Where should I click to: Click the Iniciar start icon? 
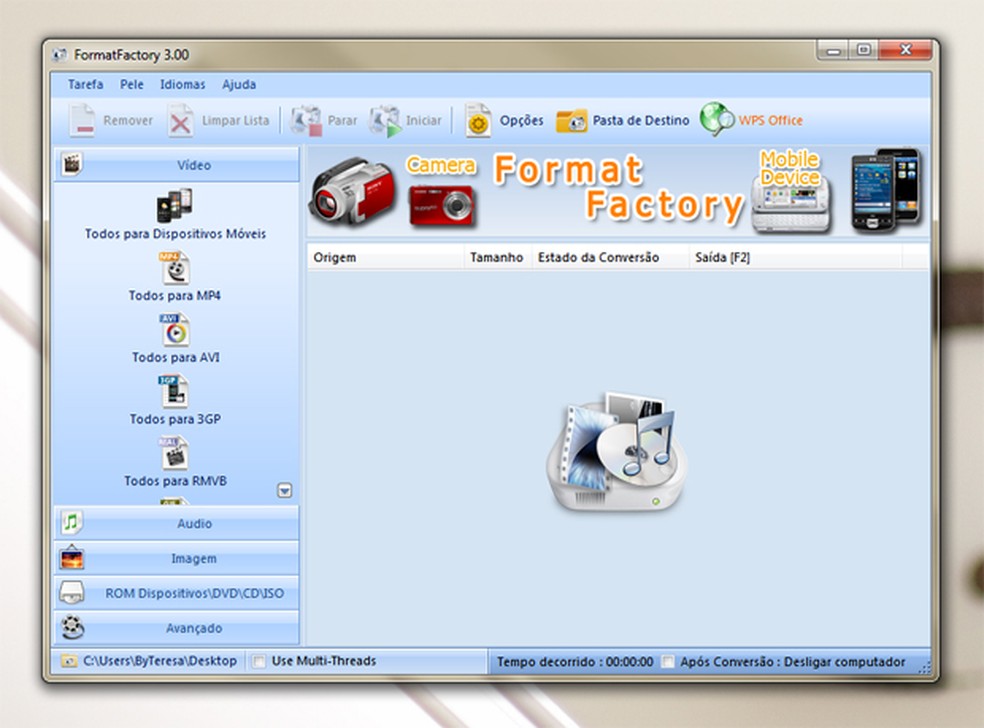point(385,120)
